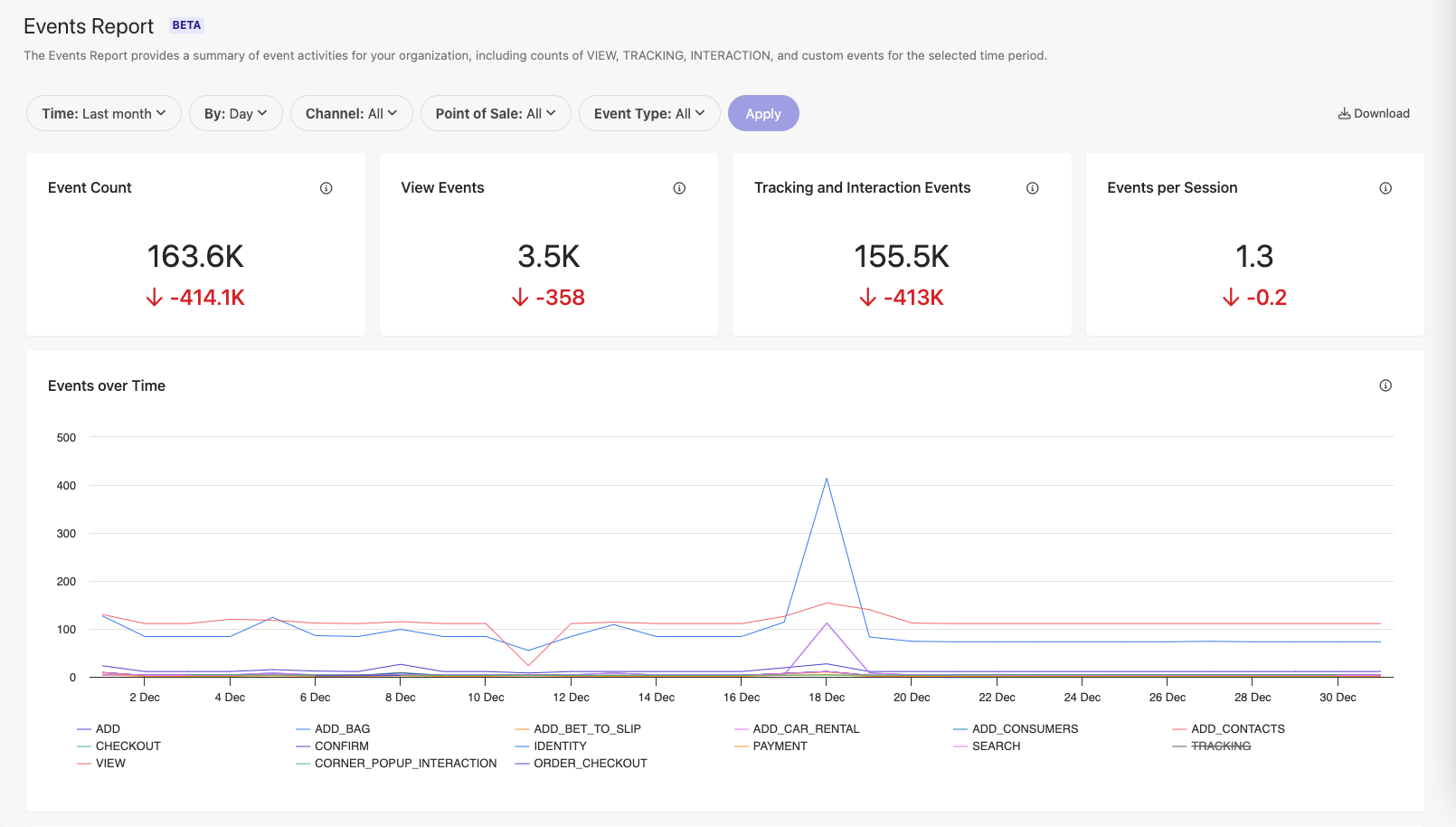
Task: Click the red decrease arrow under Event Count
Action: 154,297
